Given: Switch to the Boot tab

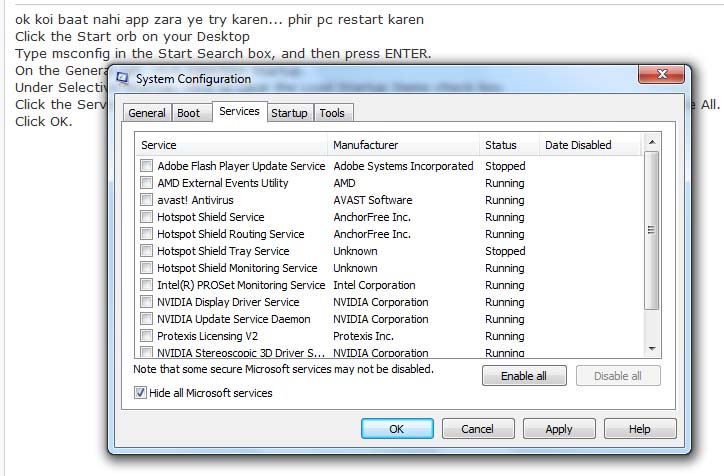Looking at the screenshot, I should click(x=188, y=113).
